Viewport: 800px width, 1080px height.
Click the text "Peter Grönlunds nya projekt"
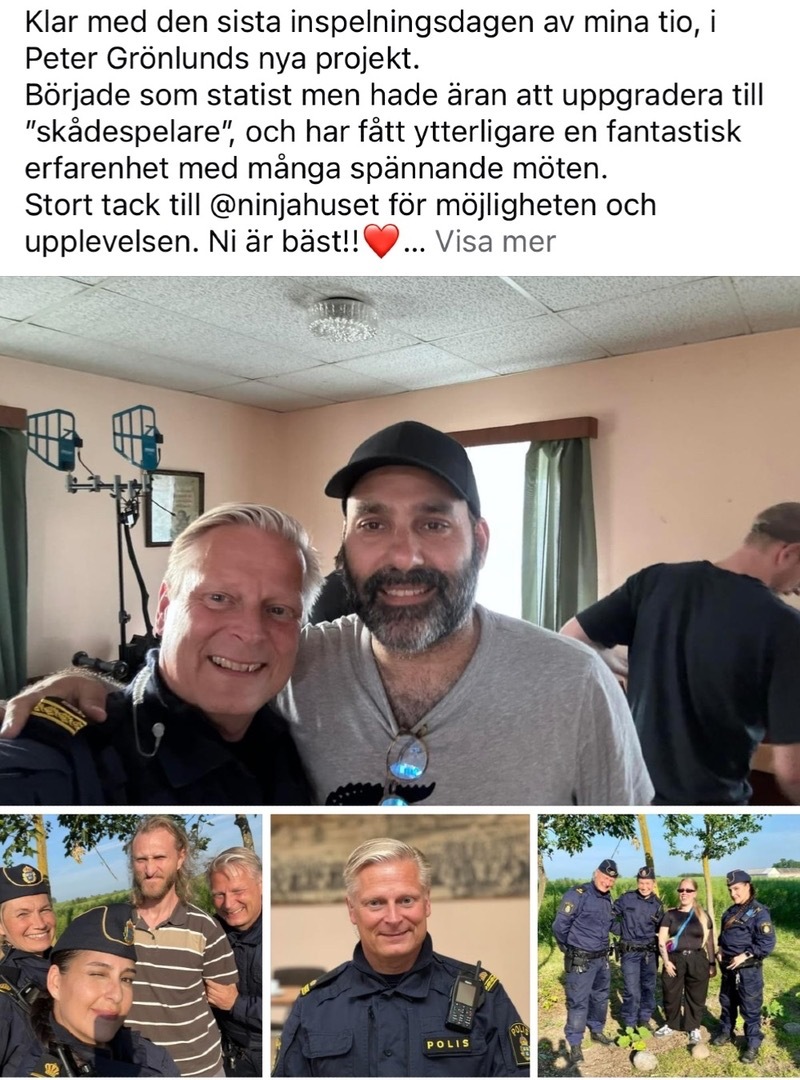(x=222, y=60)
